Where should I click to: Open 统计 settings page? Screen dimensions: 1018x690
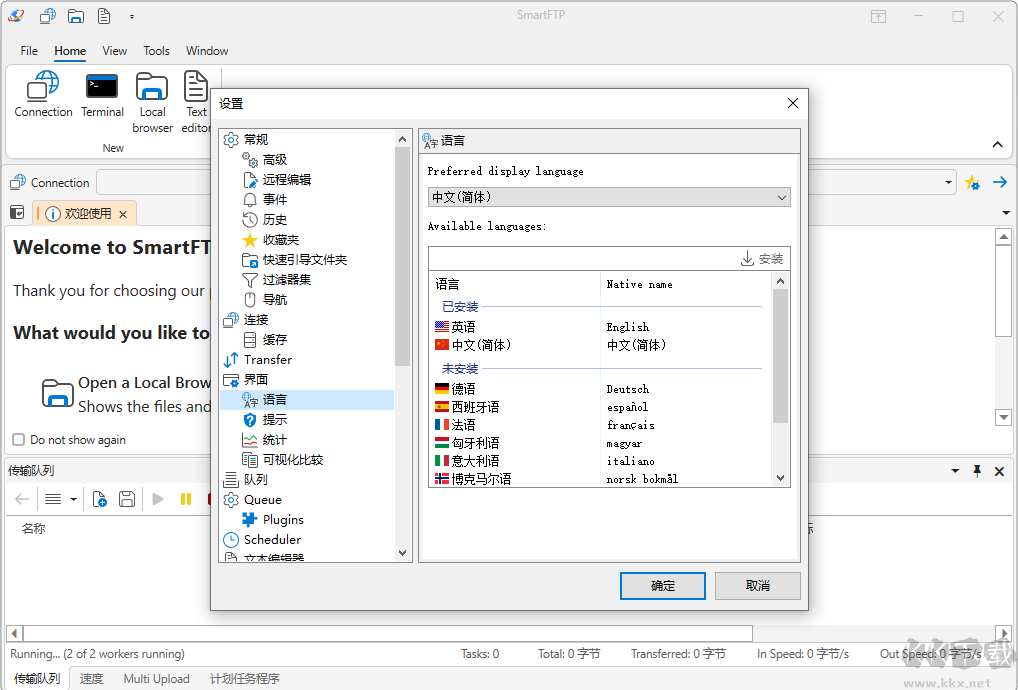pyautogui.click(x=274, y=440)
